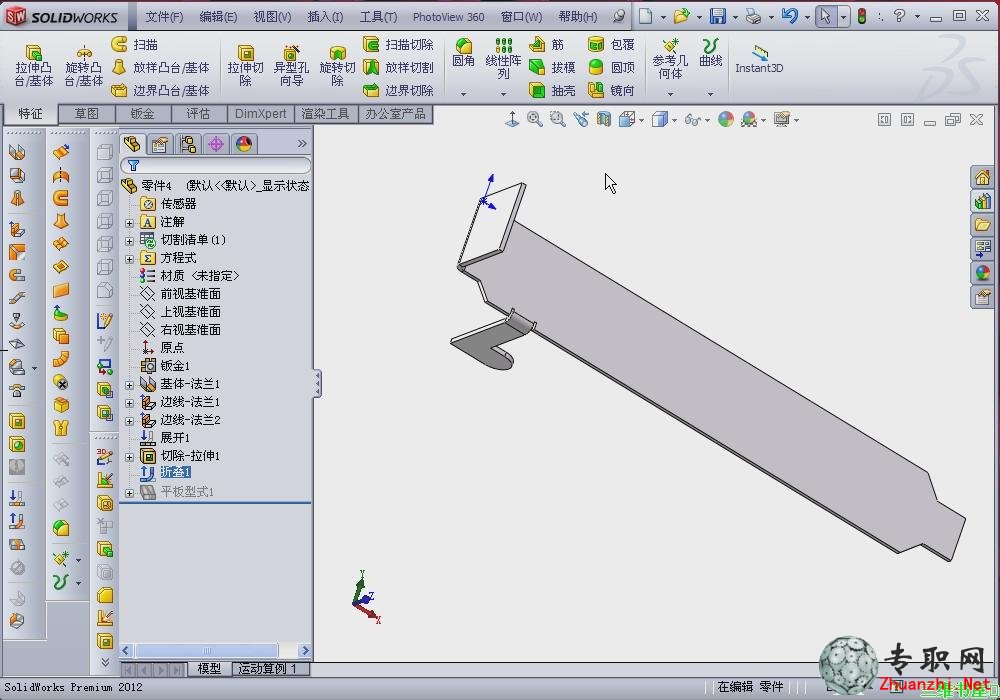Open the Custom Properties clipboard task pane icon
This screenshot has width=1000, height=700.
point(982,297)
